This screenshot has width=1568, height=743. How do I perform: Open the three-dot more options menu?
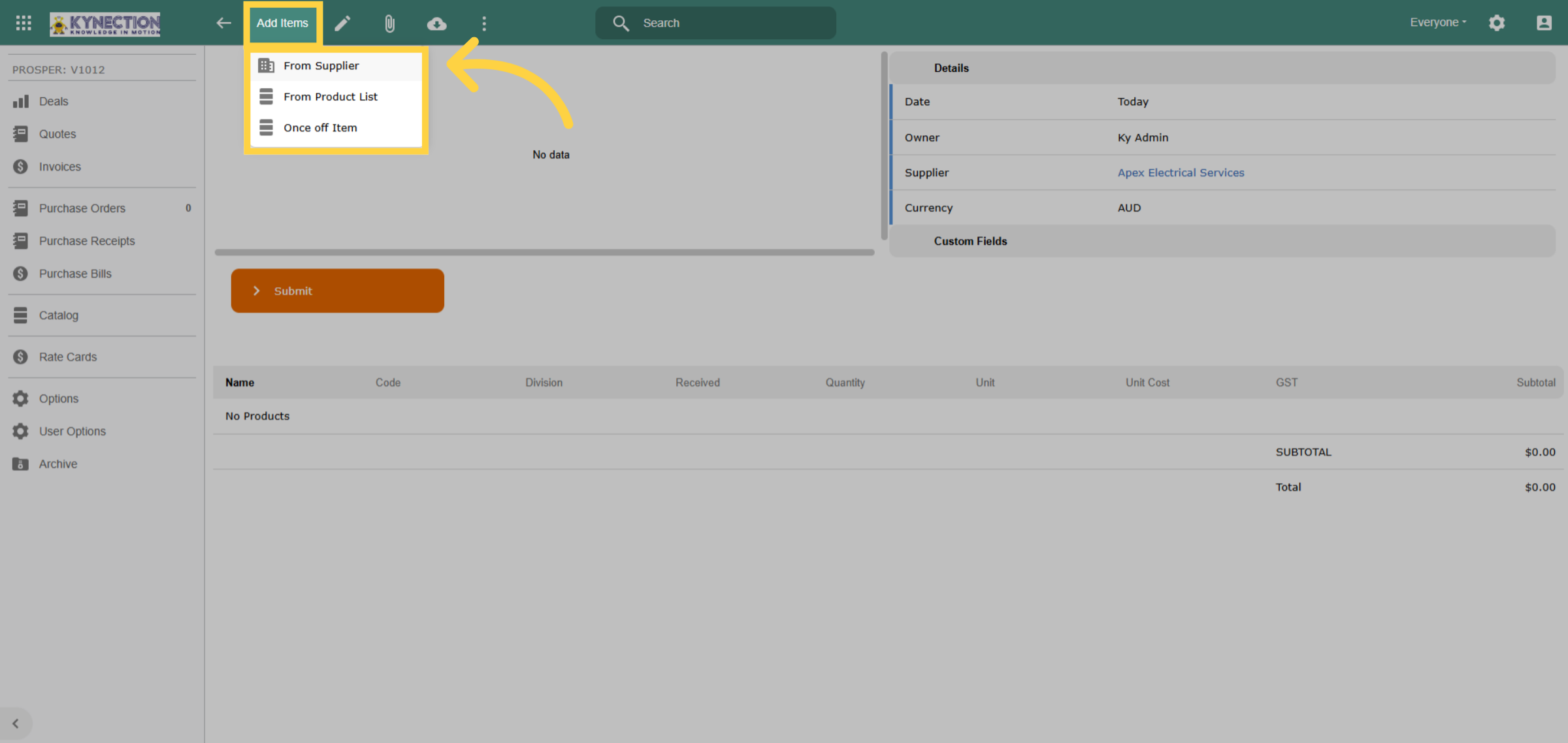(x=484, y=24)
